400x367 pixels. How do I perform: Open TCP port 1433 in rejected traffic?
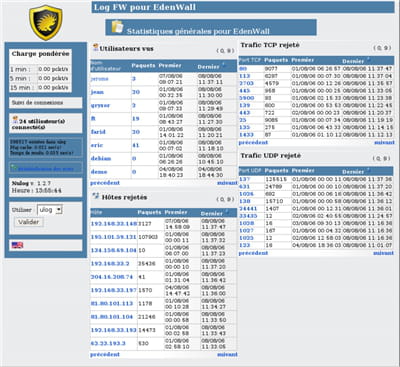[x=246, y=135]
